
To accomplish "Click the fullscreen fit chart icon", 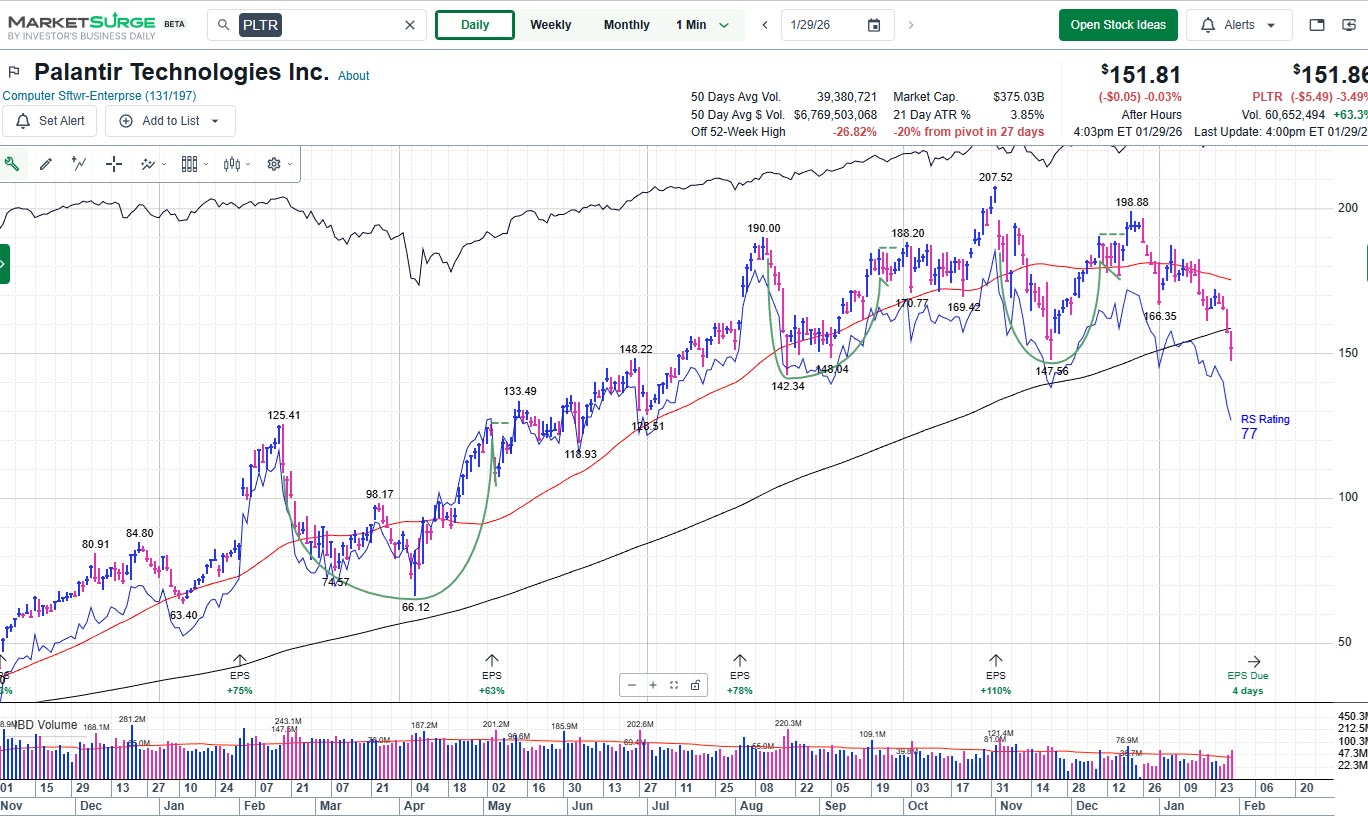I will pyautogui.click(x=674, y=685).
